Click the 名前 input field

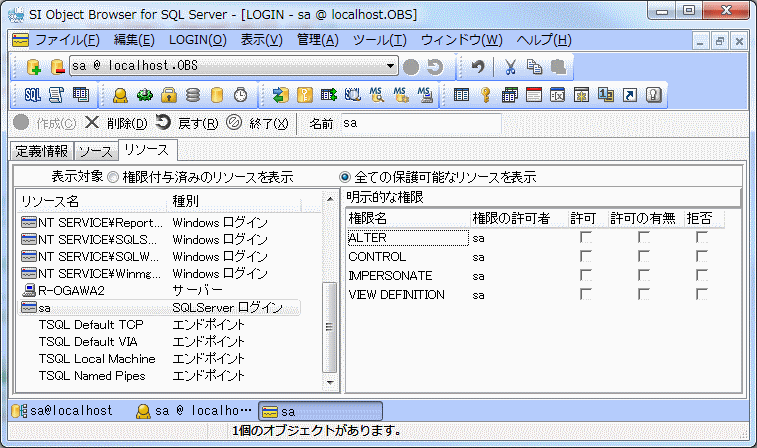tap(420, 123)
